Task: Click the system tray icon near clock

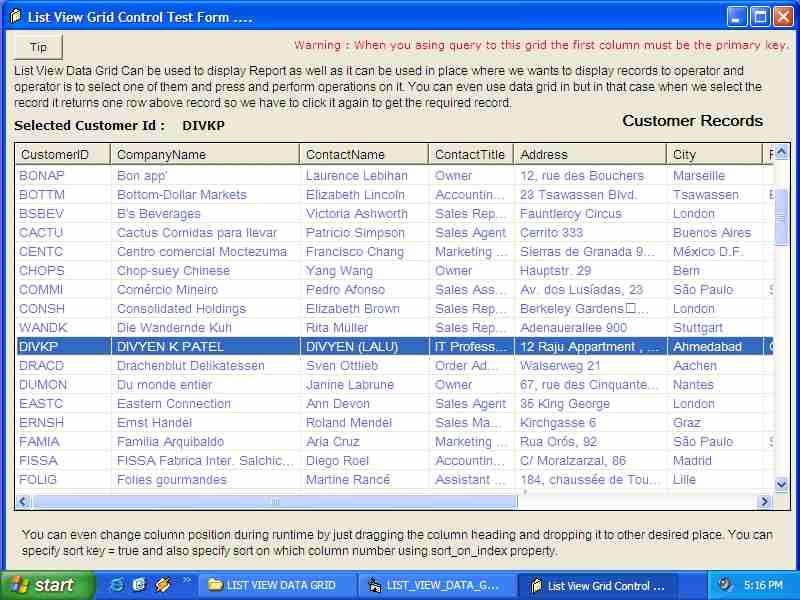Action: coord(725,585)
